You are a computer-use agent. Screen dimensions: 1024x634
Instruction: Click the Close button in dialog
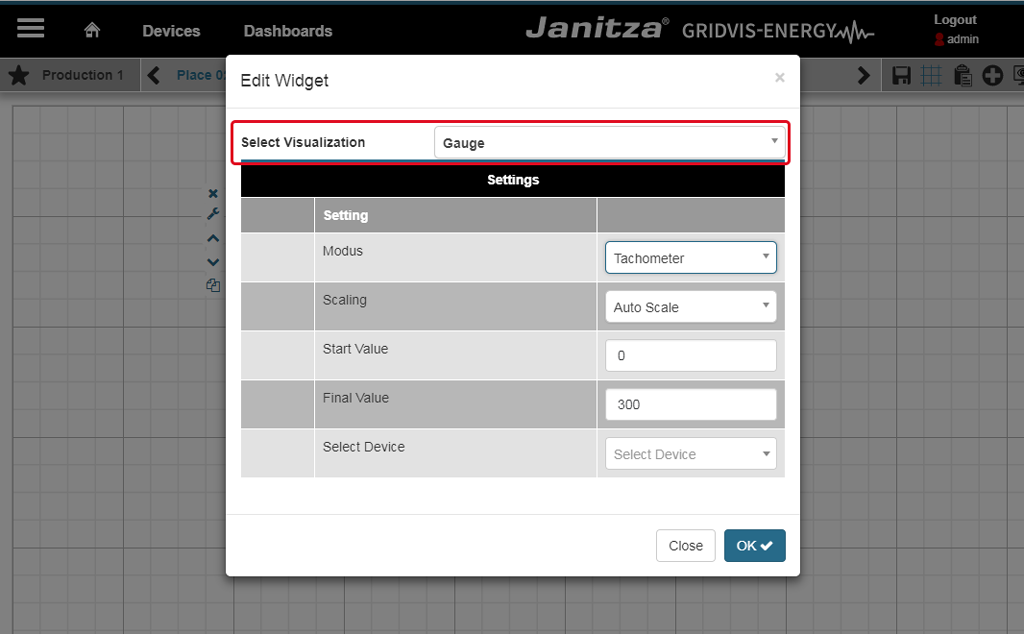[x=685, y=546]
